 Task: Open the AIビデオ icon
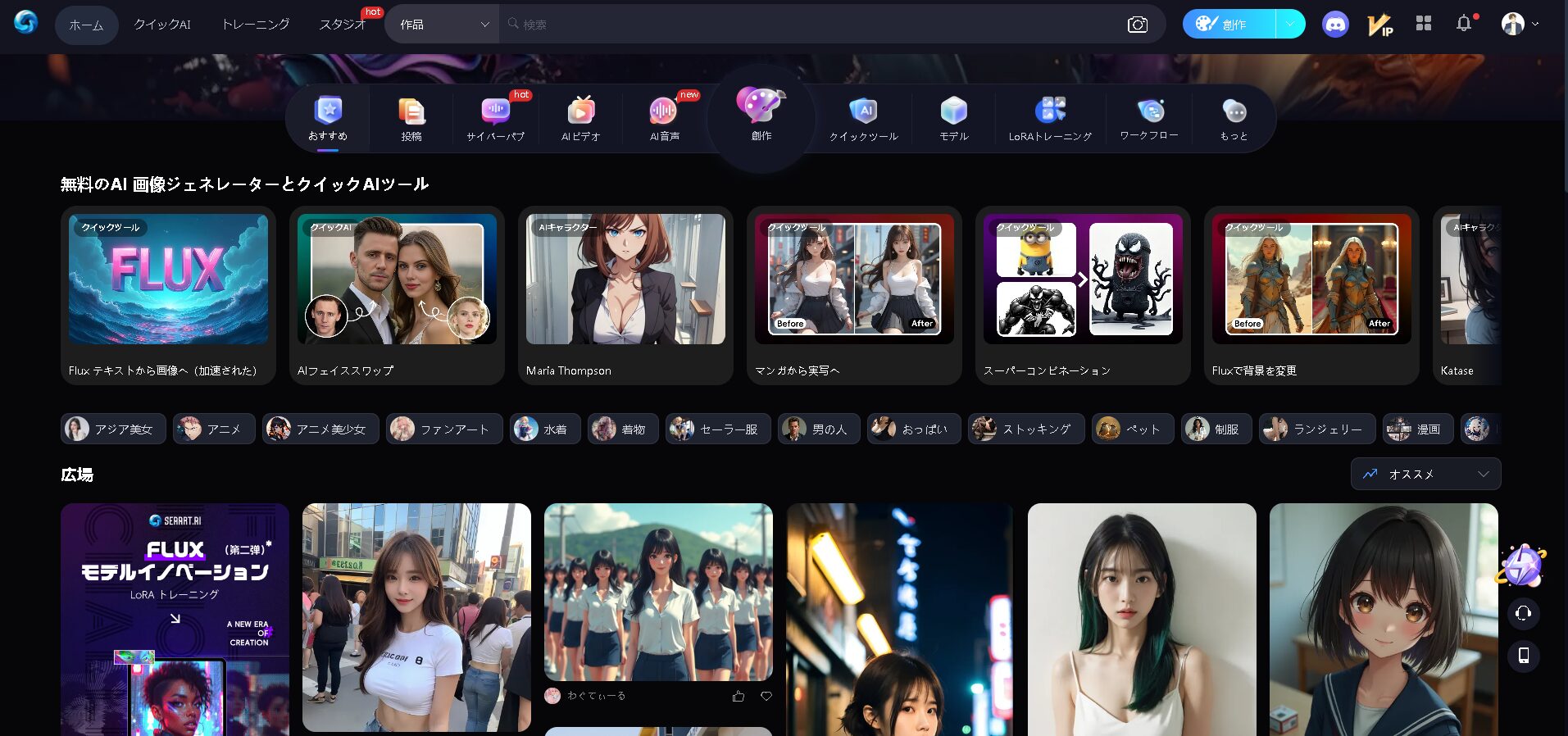click(580, 110)
